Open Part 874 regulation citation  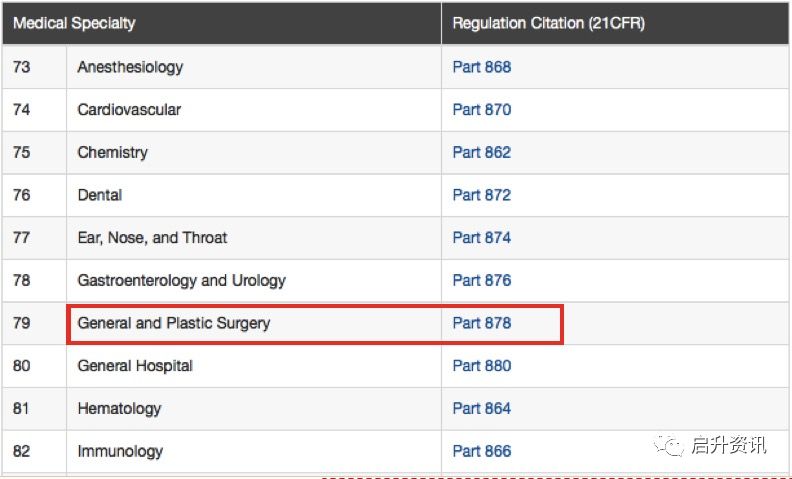tap(481, 238)
